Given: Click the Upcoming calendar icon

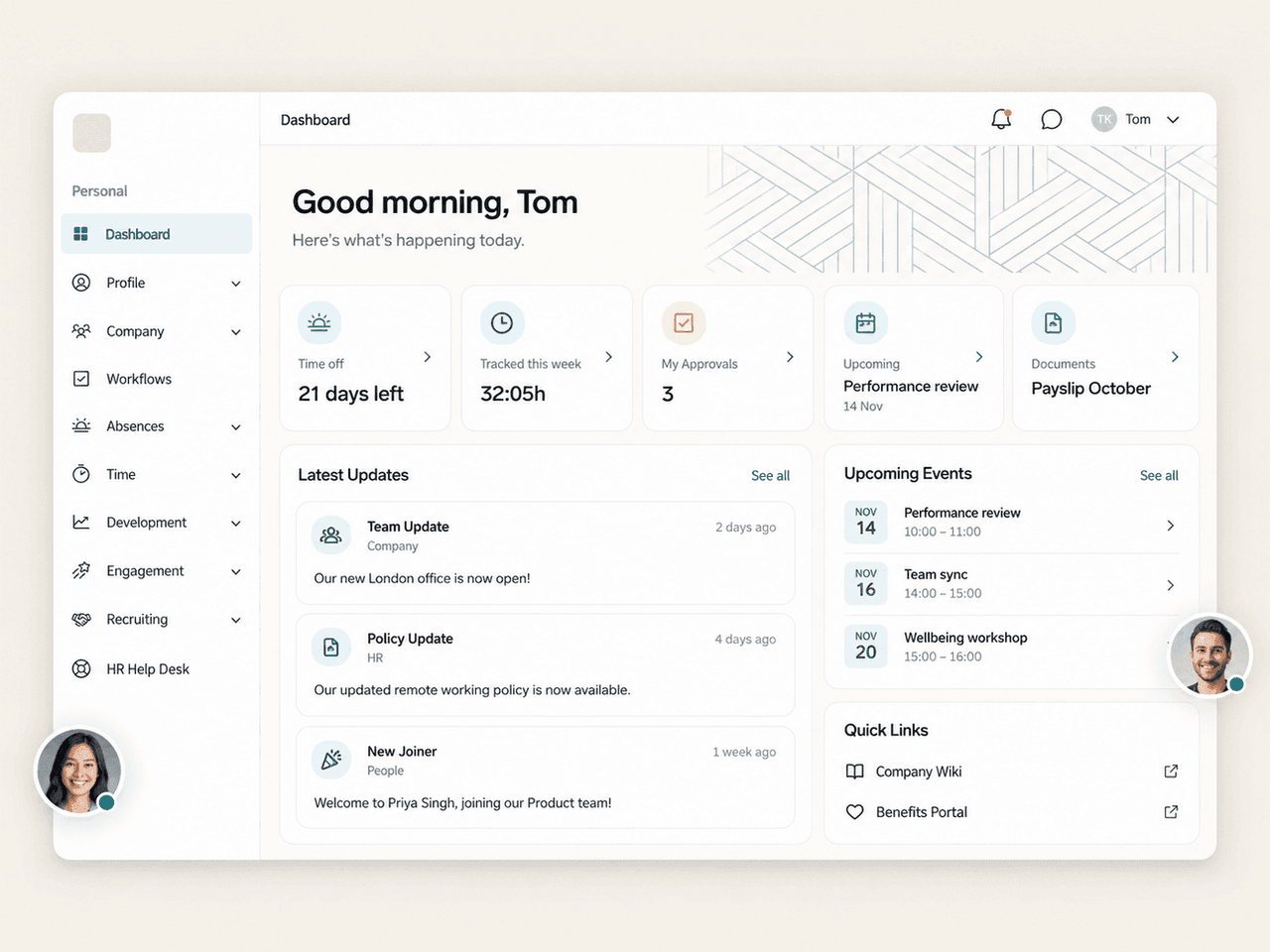Looking at the screenshot, I should pyautogui.click(x=866, y=322).
